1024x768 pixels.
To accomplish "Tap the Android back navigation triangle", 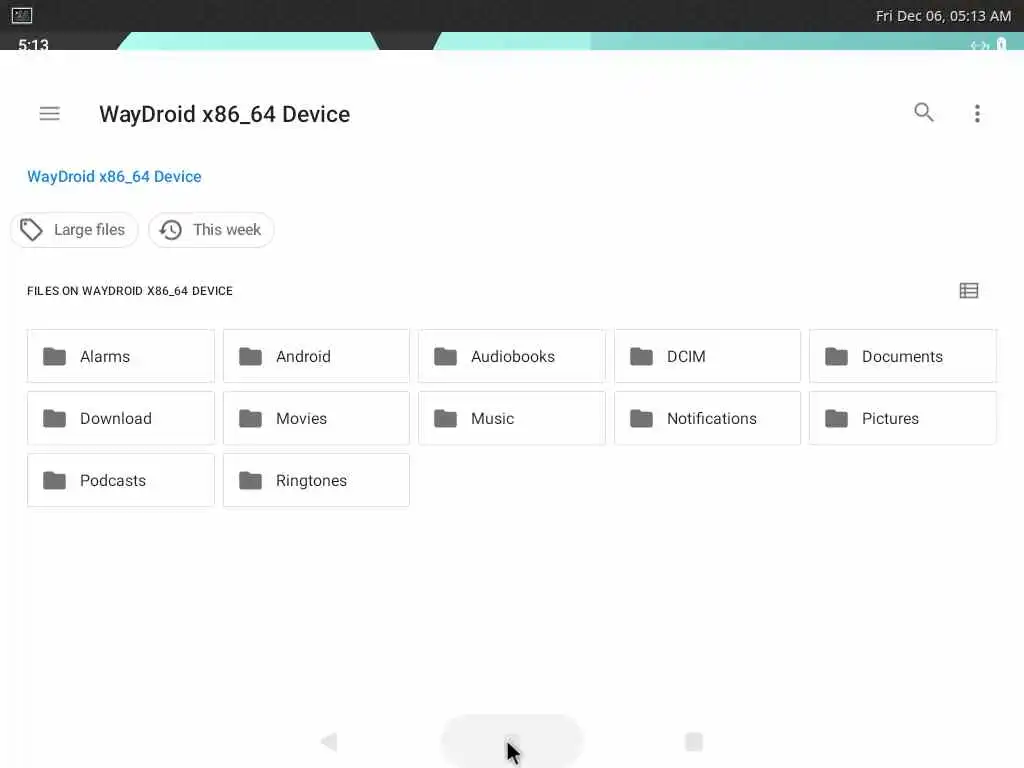I will 329,741.
